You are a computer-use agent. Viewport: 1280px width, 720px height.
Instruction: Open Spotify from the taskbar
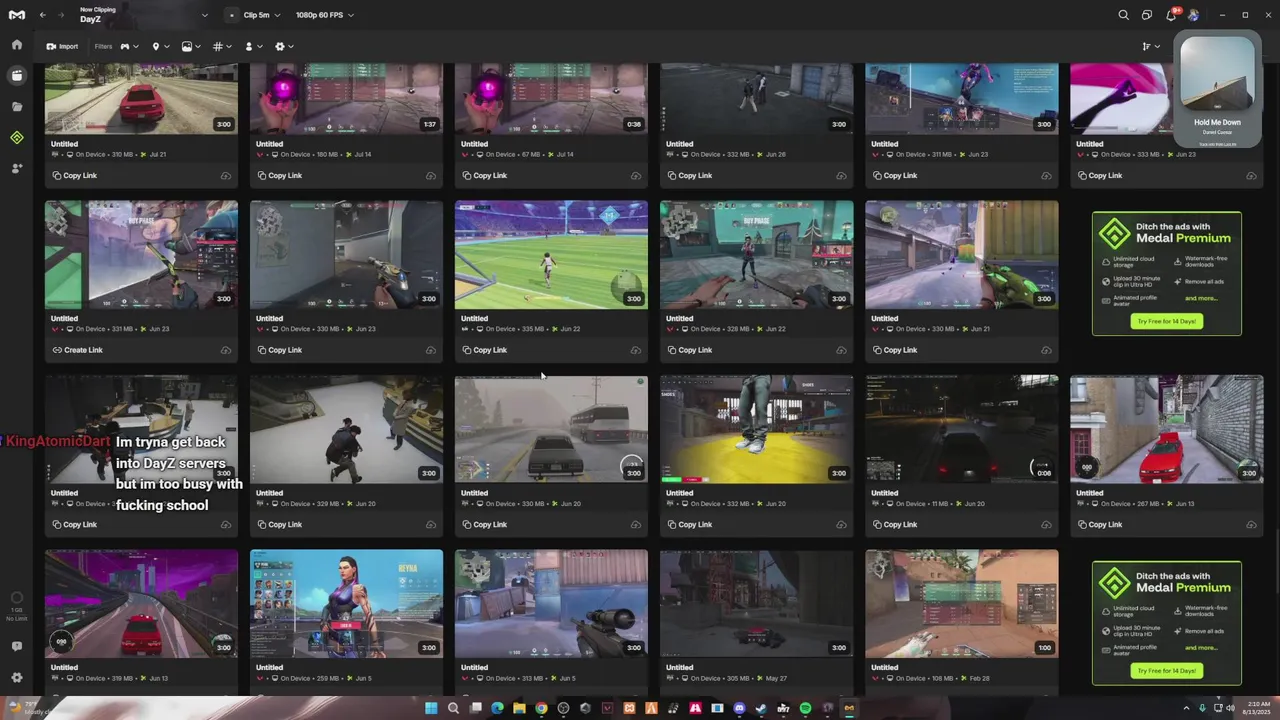(806, 709)
